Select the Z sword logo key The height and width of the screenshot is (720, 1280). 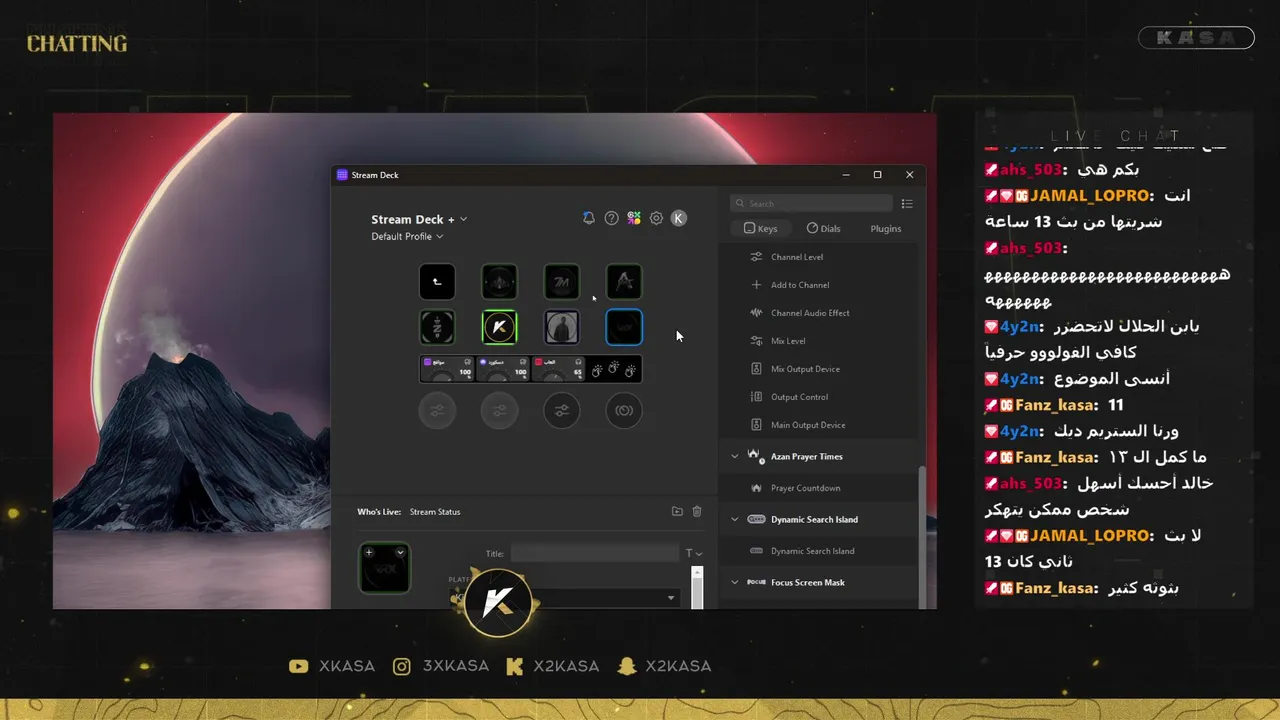[437, 327]
